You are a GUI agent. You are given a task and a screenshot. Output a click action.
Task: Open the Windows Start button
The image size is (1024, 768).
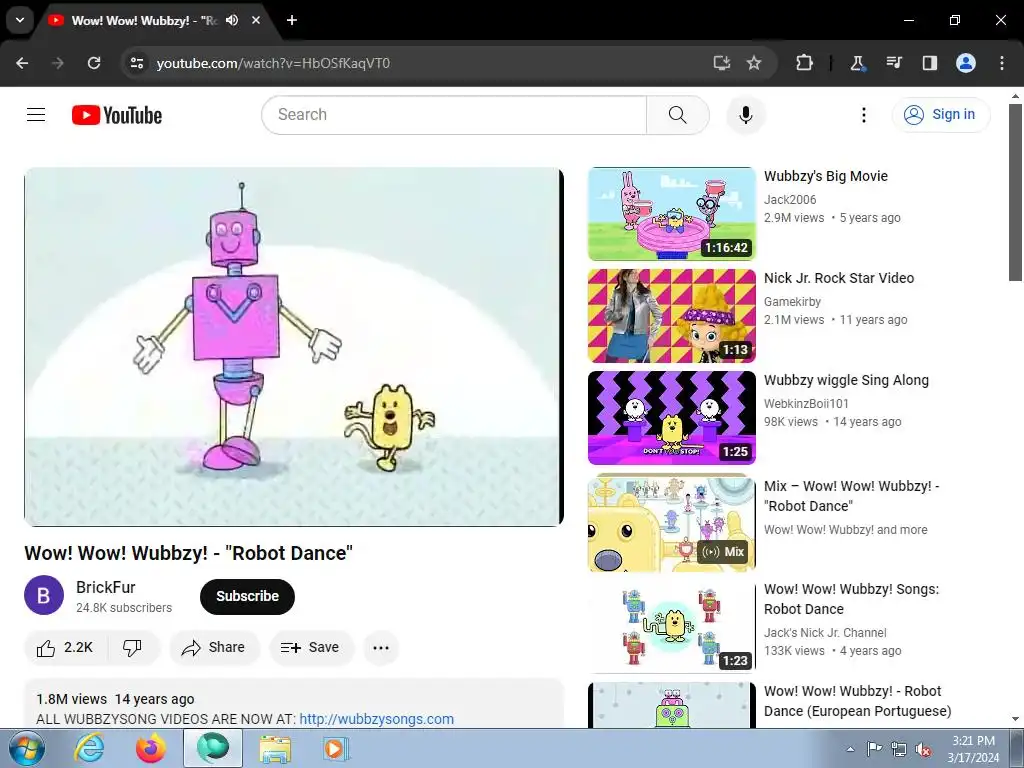point(27,748)
